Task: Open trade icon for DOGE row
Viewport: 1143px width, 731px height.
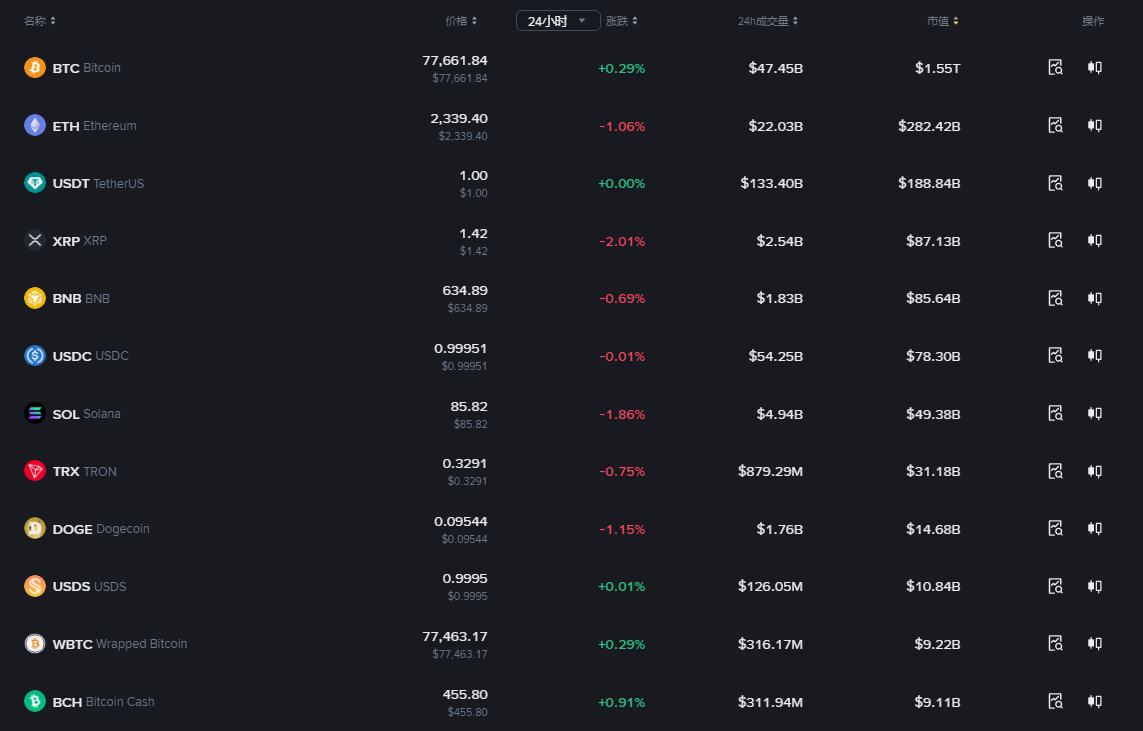Action: [1094, 528]
